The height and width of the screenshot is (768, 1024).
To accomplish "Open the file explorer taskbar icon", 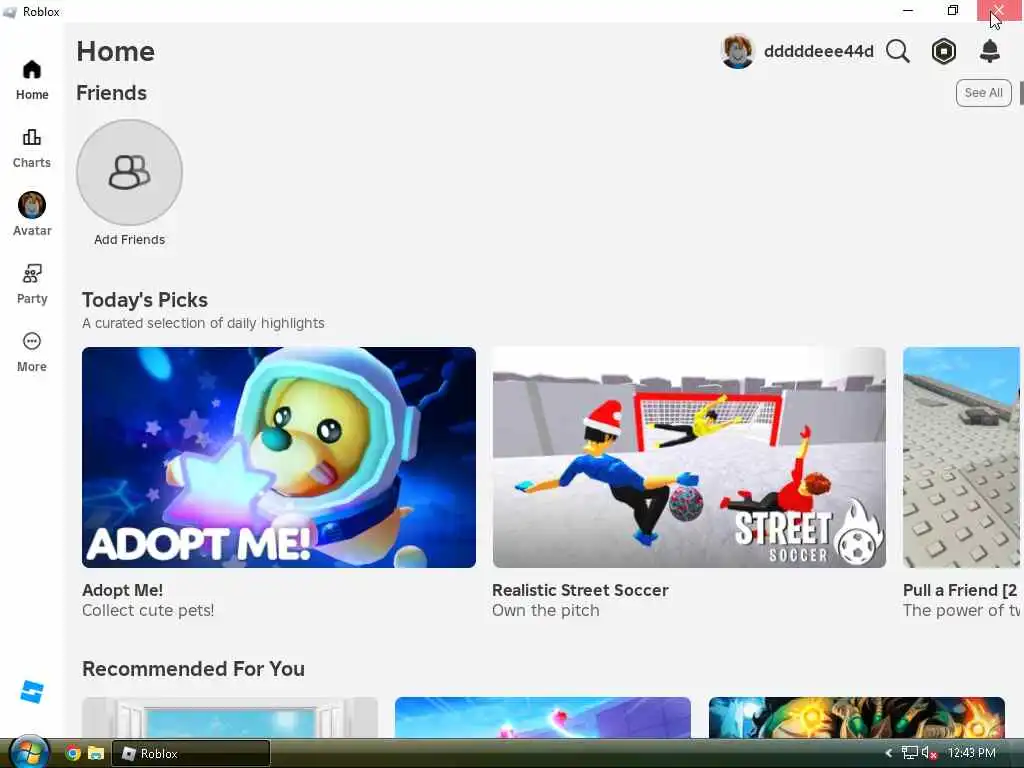I will tap(96, 754).
